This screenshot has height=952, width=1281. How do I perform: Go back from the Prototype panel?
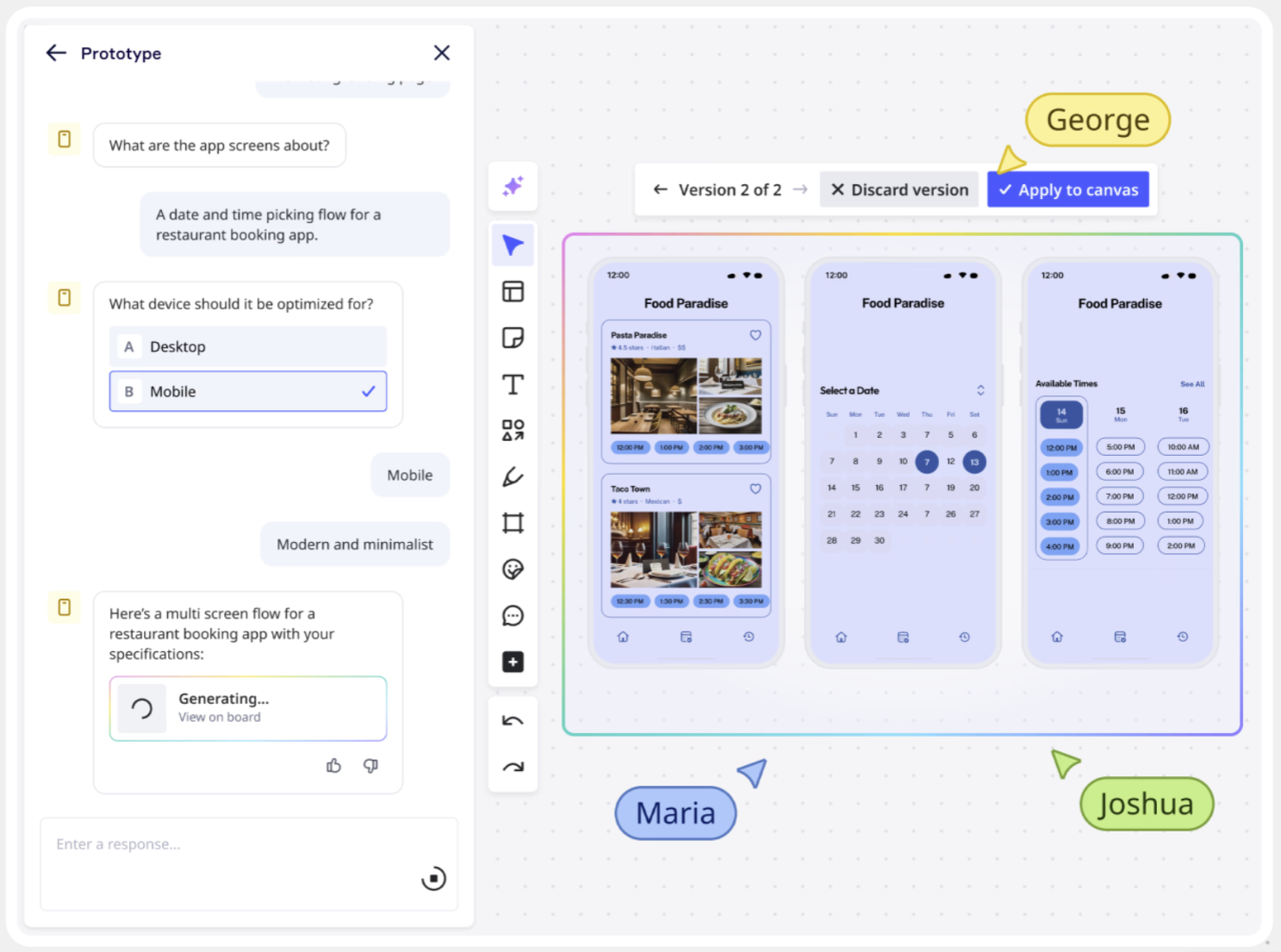point(56,53)
